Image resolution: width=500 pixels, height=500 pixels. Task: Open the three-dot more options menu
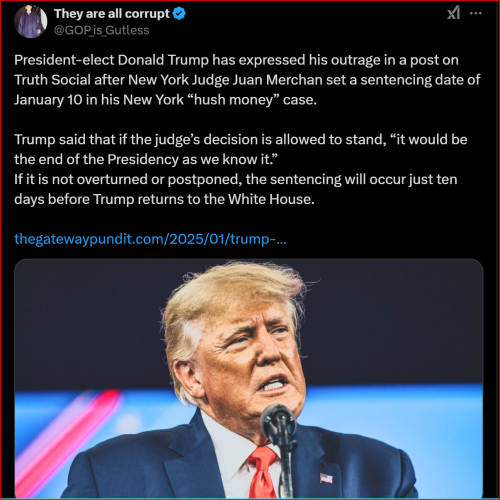476,13
